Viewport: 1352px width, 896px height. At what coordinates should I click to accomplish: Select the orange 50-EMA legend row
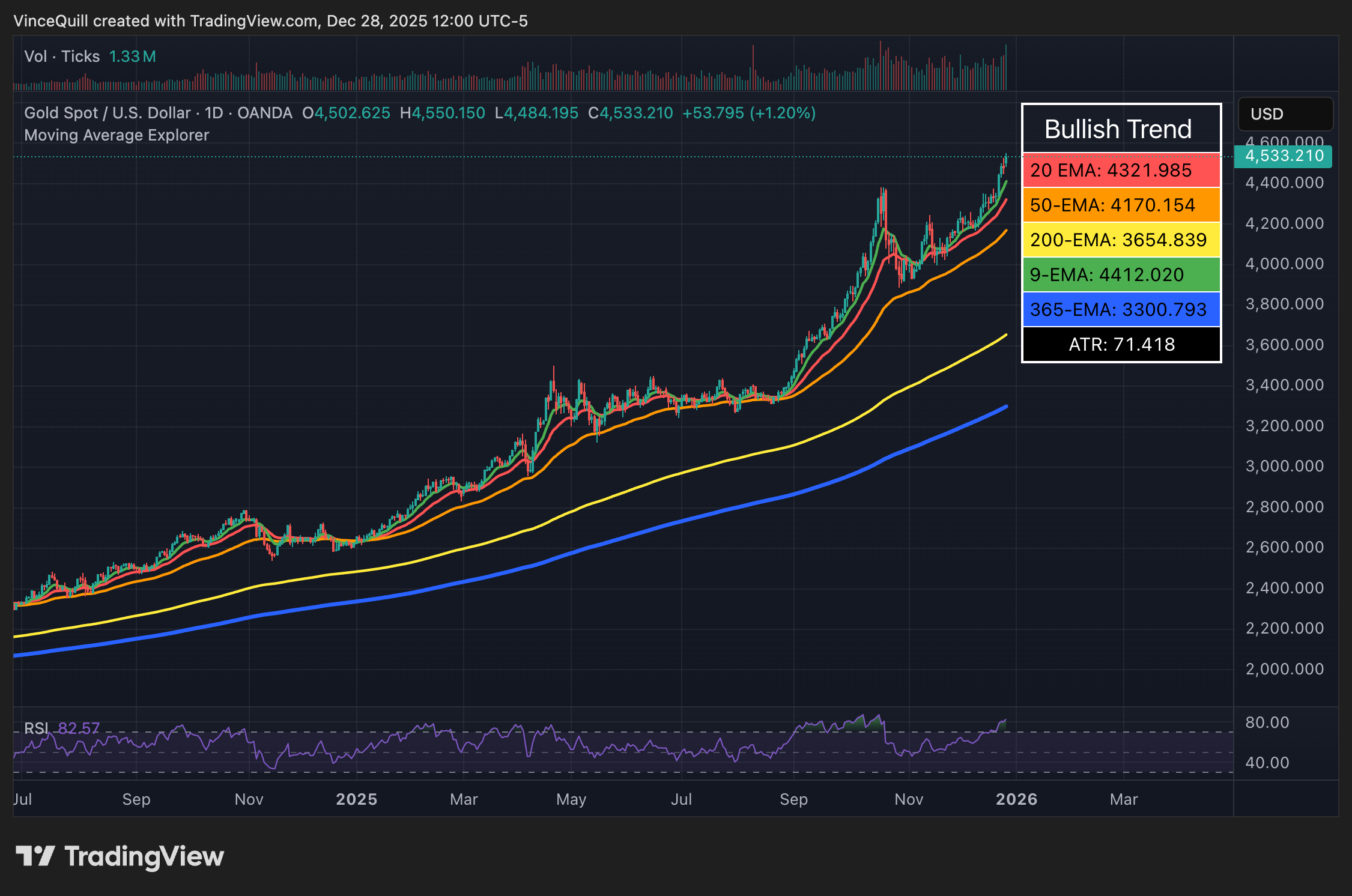(1121, 205)
